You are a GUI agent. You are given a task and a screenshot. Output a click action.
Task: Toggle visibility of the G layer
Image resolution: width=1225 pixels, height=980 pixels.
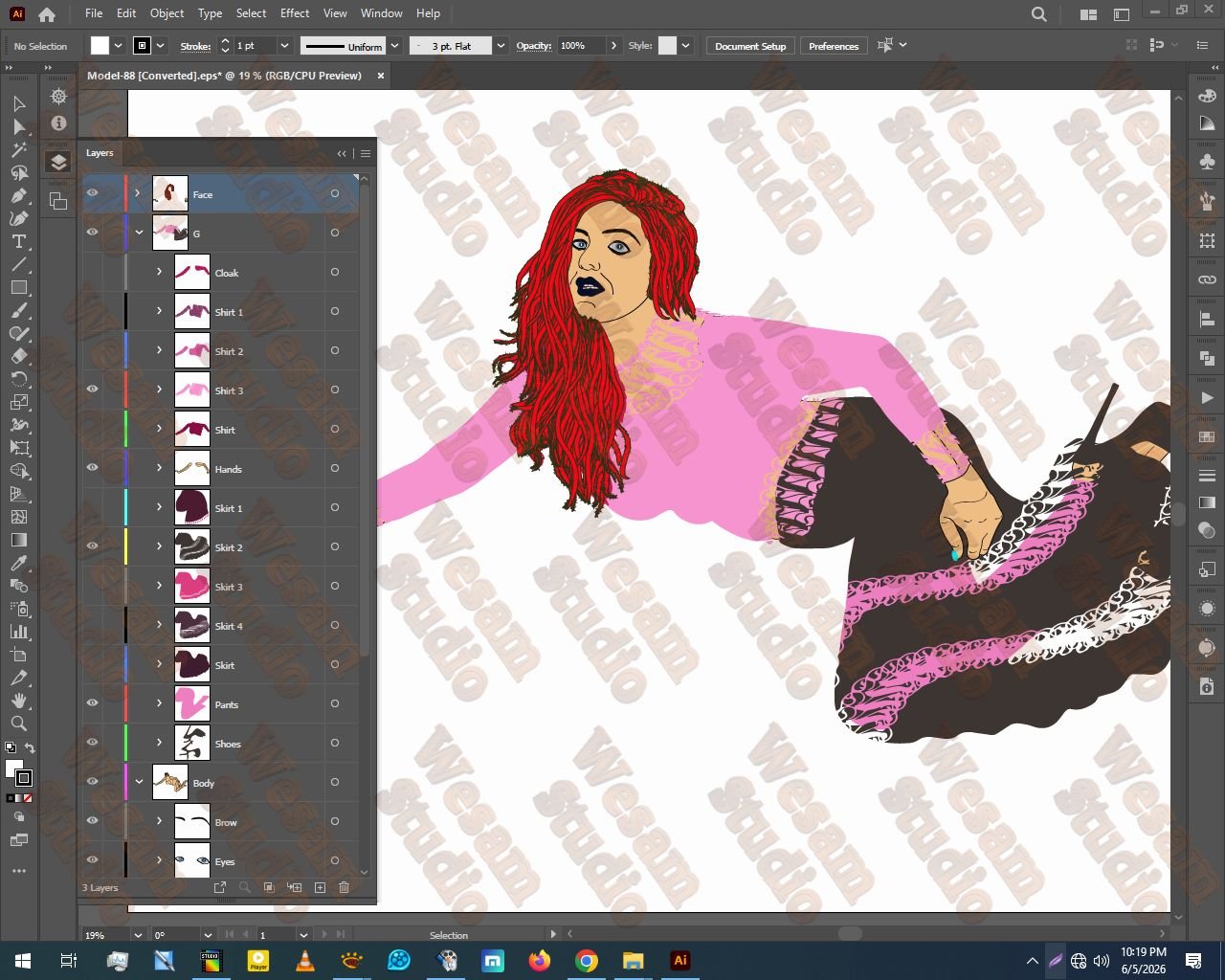point(93,233)
